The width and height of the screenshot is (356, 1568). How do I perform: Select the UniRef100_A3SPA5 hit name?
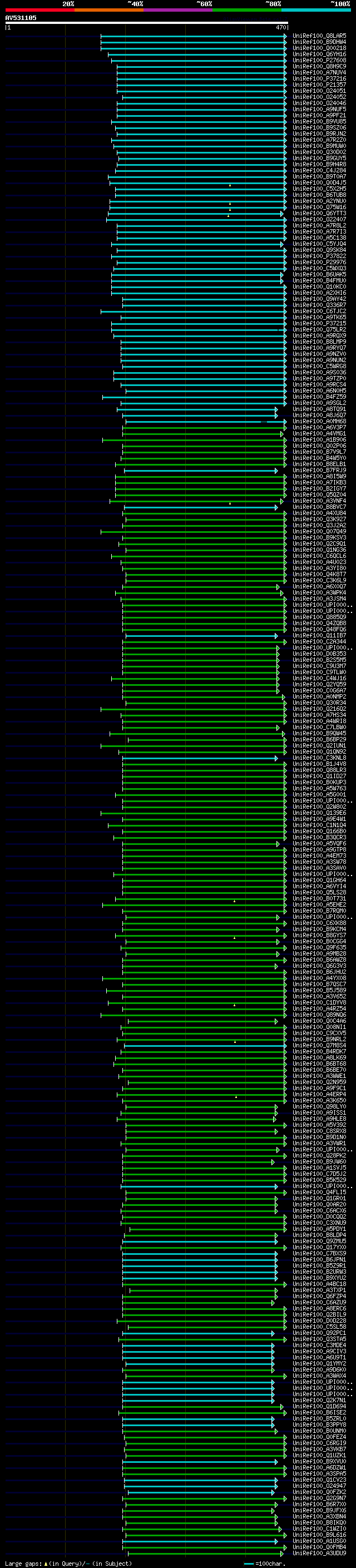[x=319, y=1473]
